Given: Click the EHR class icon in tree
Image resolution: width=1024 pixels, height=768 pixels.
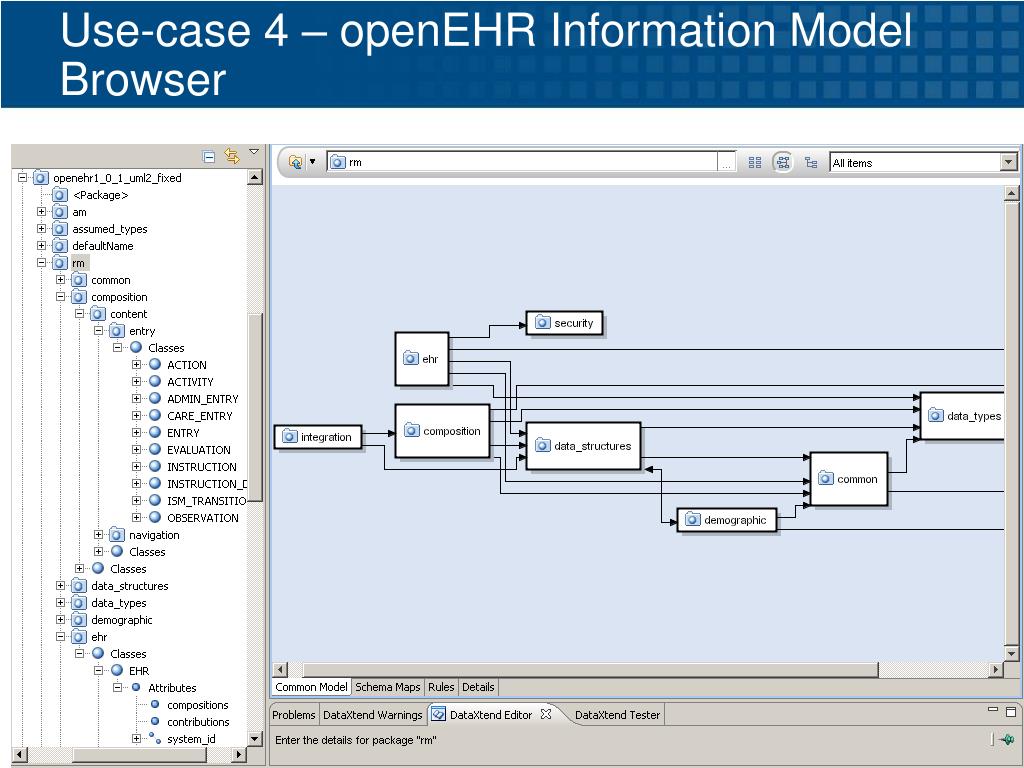Looking at the screenshot, I should coord(117,670).
